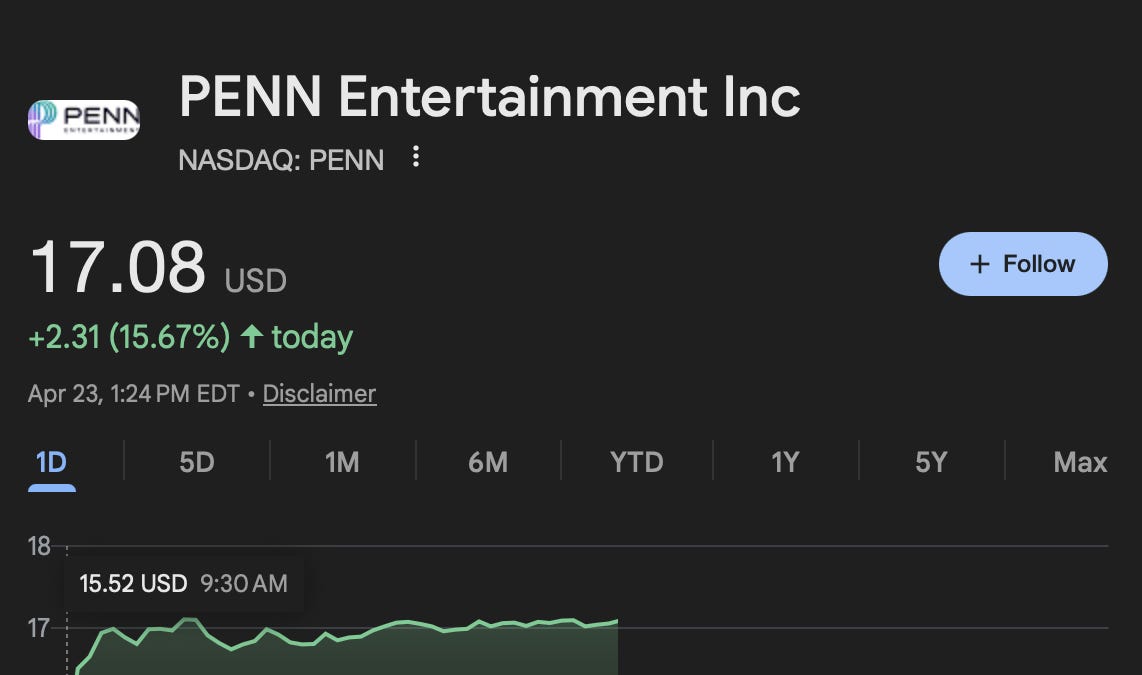The height and width of the screenshot is (675, 1142).
Task: Show the 5Y price history
Action: [930, 462]
